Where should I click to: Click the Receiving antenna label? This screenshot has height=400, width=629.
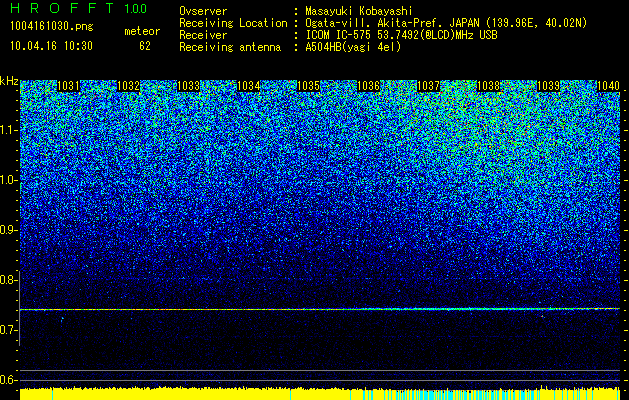(x=230, y=47)
